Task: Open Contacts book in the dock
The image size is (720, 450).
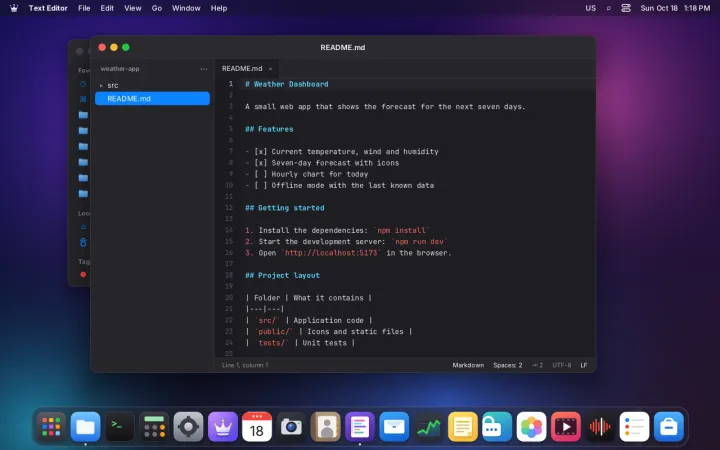Action: click(x=326, y=427)
